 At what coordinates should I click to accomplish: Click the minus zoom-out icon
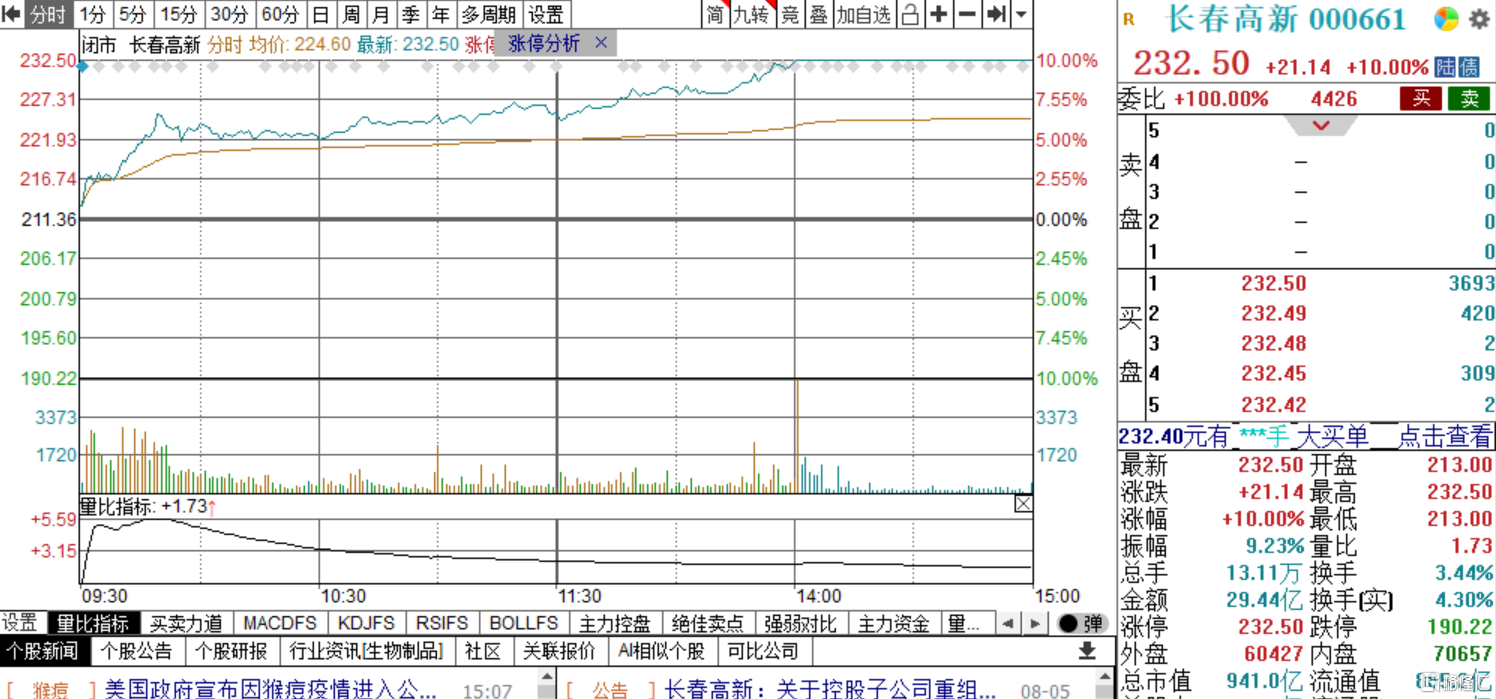click(967, 15)
